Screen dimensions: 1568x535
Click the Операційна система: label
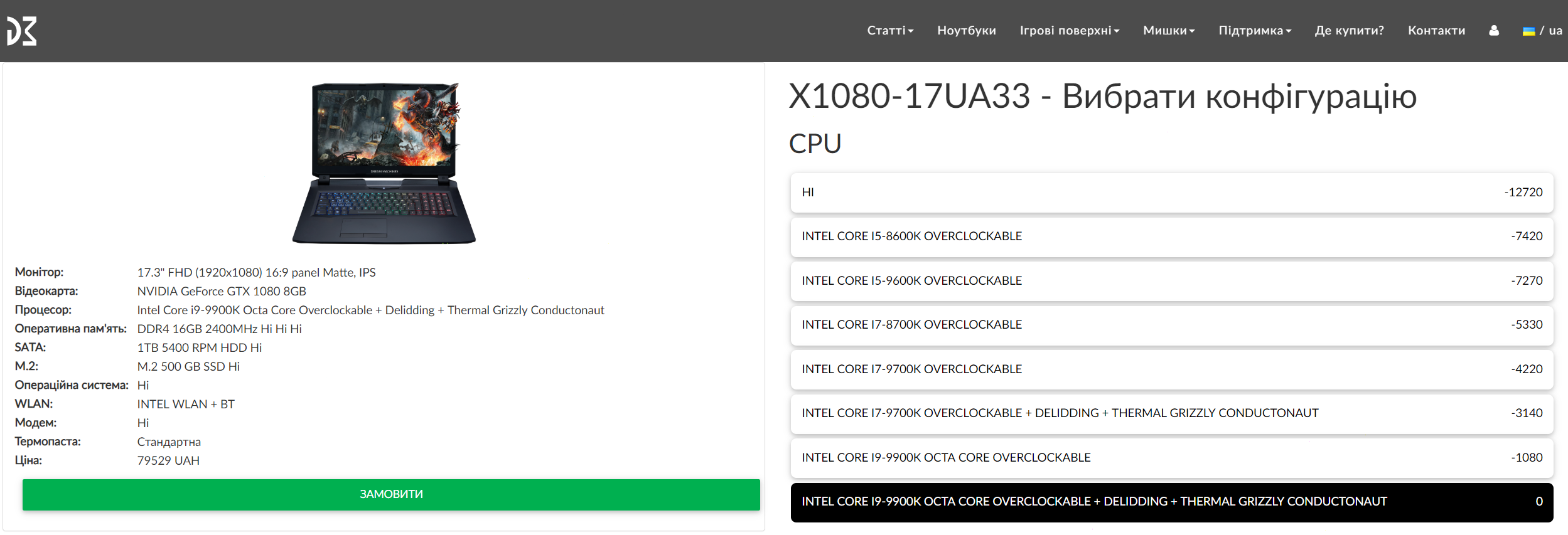[72, 385]
